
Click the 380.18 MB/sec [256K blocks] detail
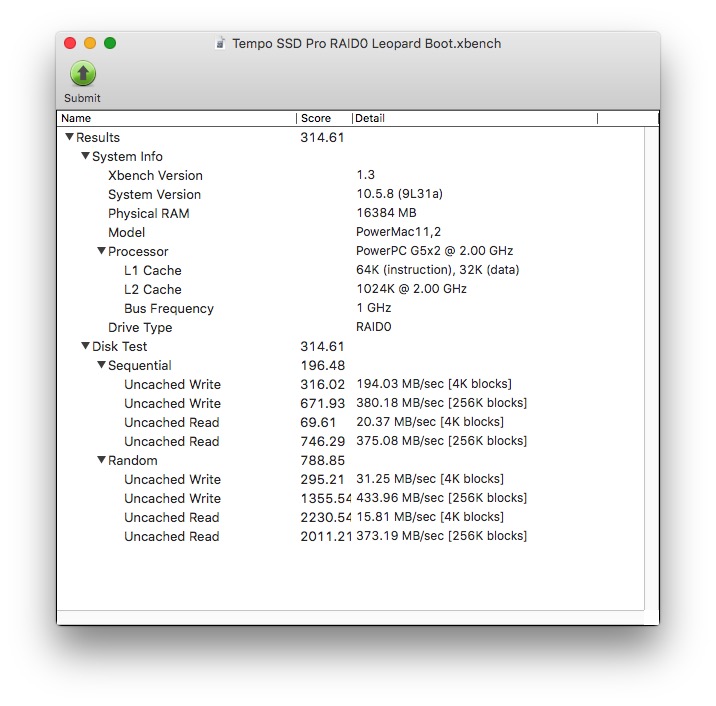pos(442,403)
